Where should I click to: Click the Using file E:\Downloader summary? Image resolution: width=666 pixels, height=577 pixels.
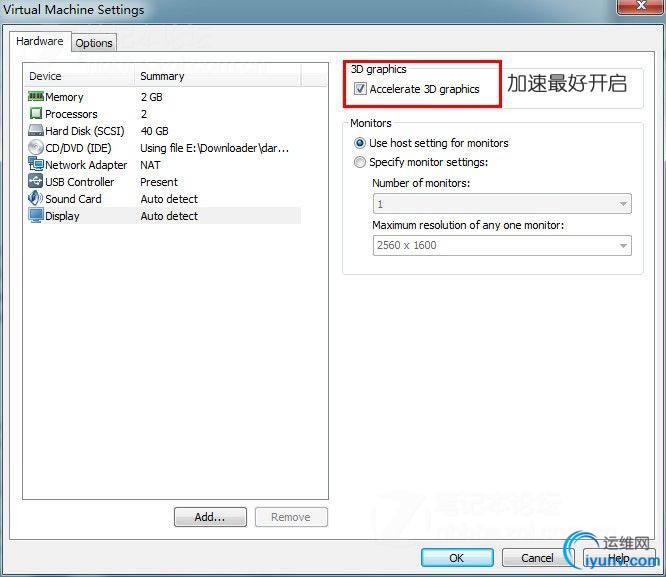(x=214, y=148)
